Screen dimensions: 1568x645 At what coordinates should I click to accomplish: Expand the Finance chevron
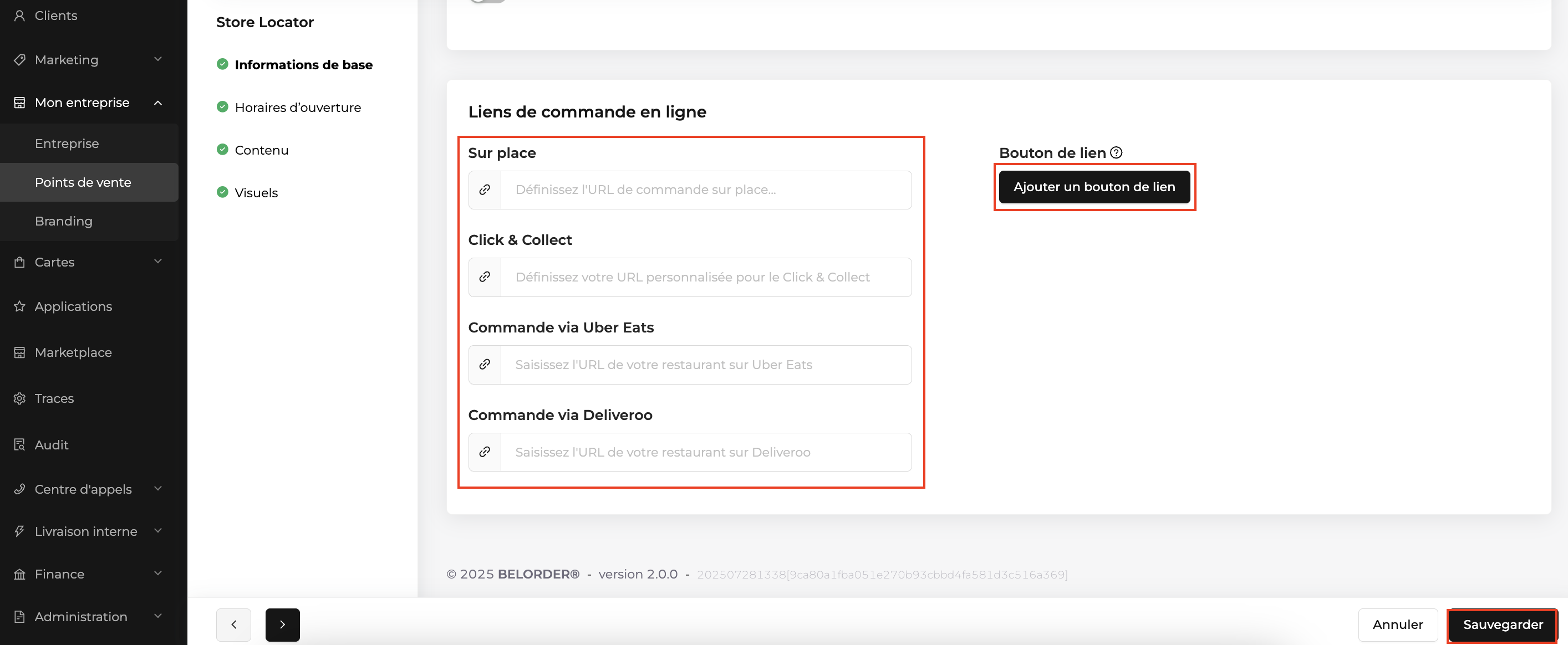click(x=158, y=573)
